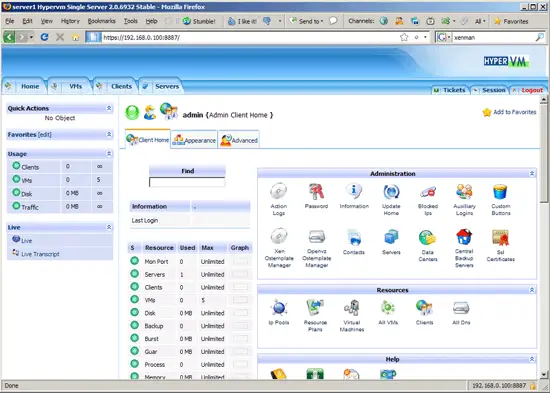Click the browser Reload button
550x393 pixels.
pos(44,37)
